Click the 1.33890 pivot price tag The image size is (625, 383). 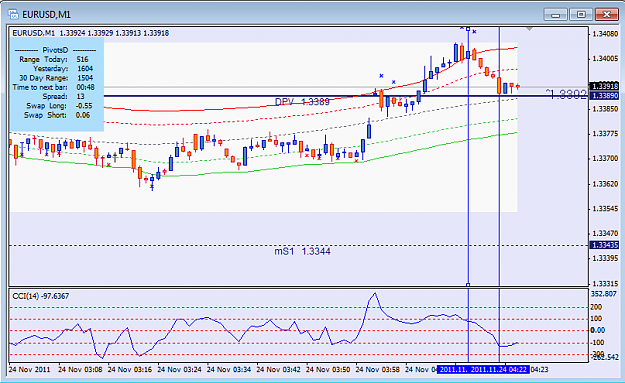(604, 96)
